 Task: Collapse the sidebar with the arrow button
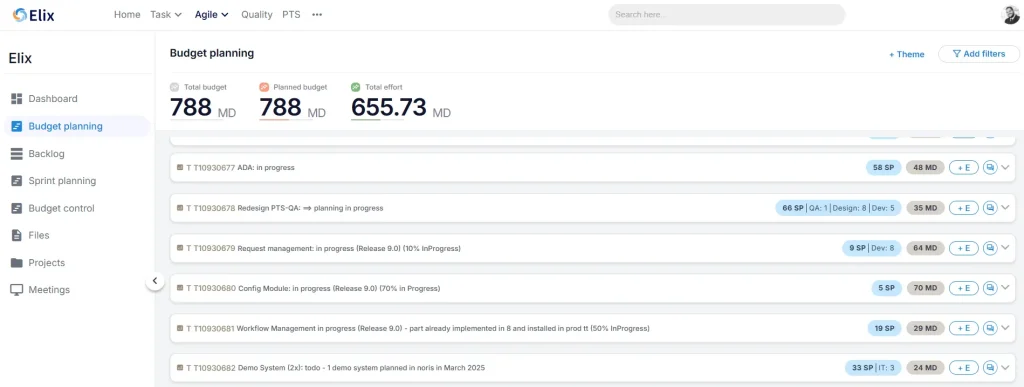pyautogui.click(x=155, y=281)
